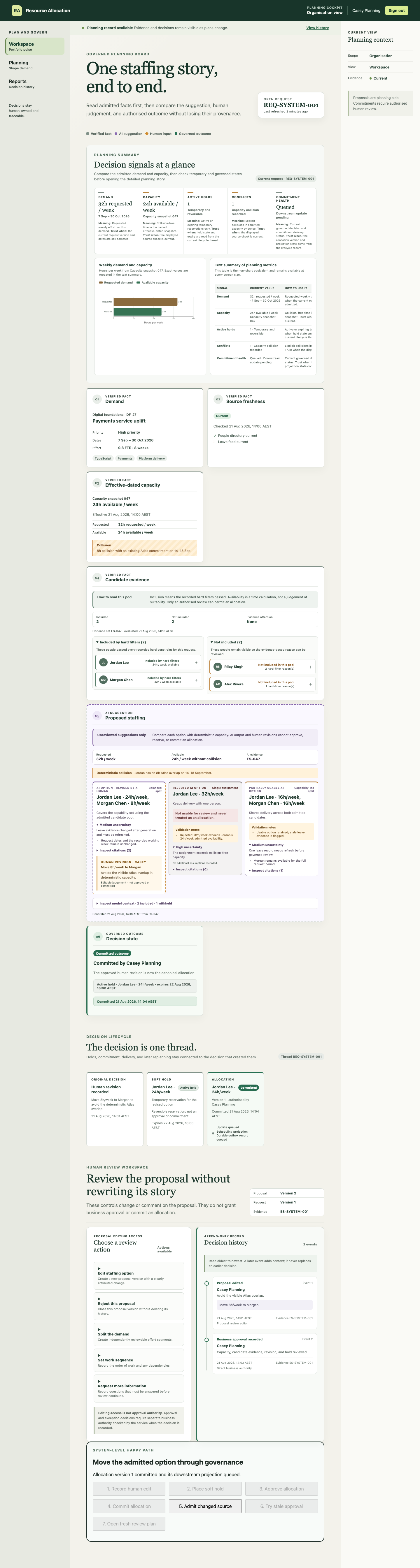This screenshot has height=1568, width=420.
Task: Click the 05 step badge beside Proposed staffing
Action: point(97,716)
